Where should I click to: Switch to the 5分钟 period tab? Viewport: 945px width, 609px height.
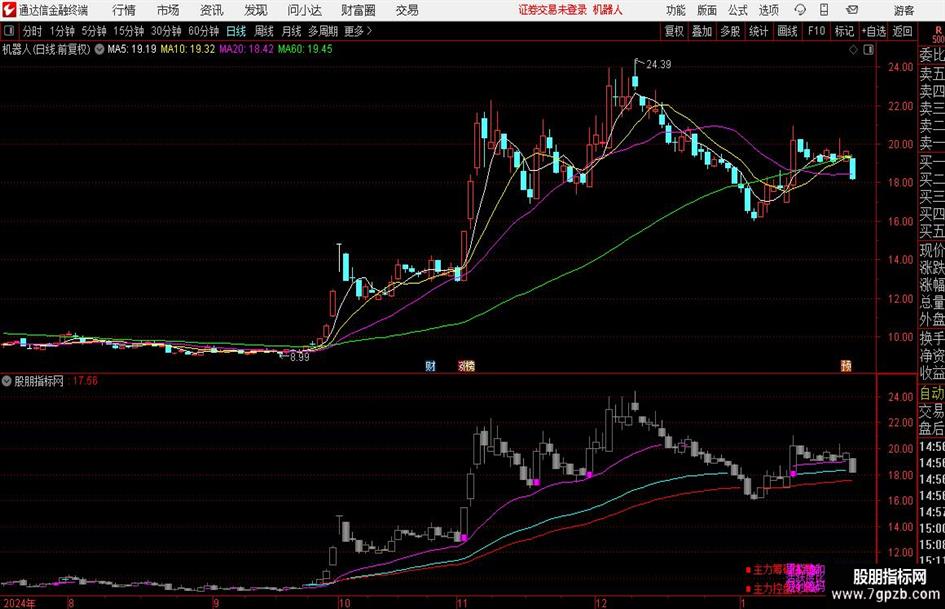94,31
